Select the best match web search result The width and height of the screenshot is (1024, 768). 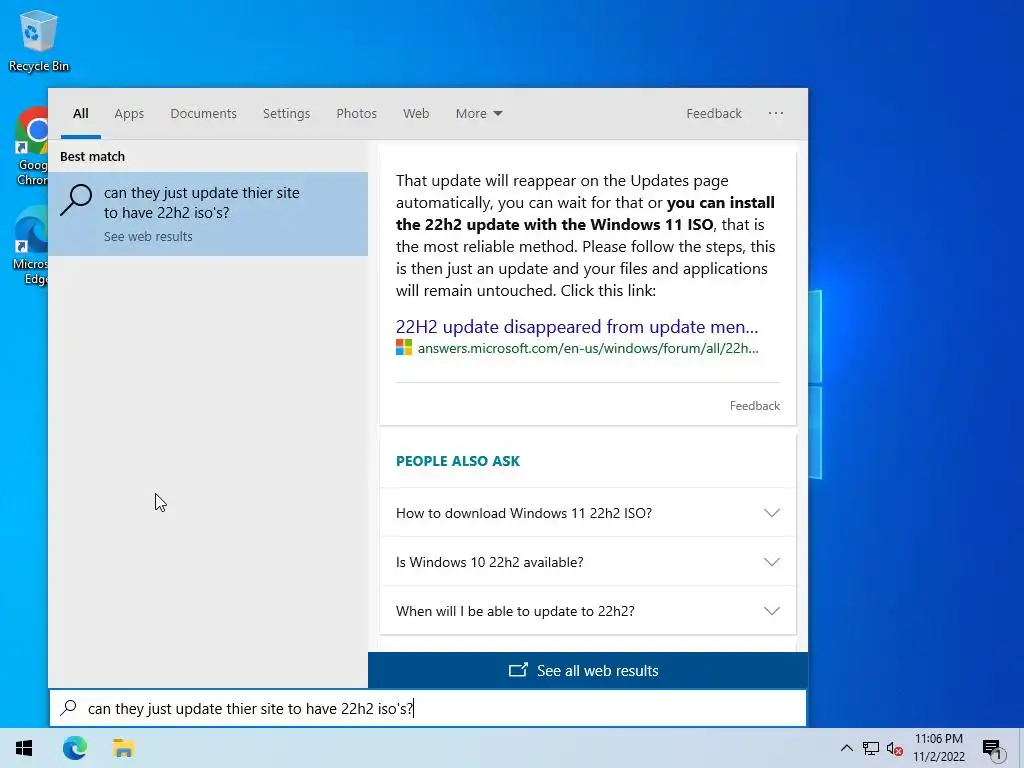(x=208, y=214)
